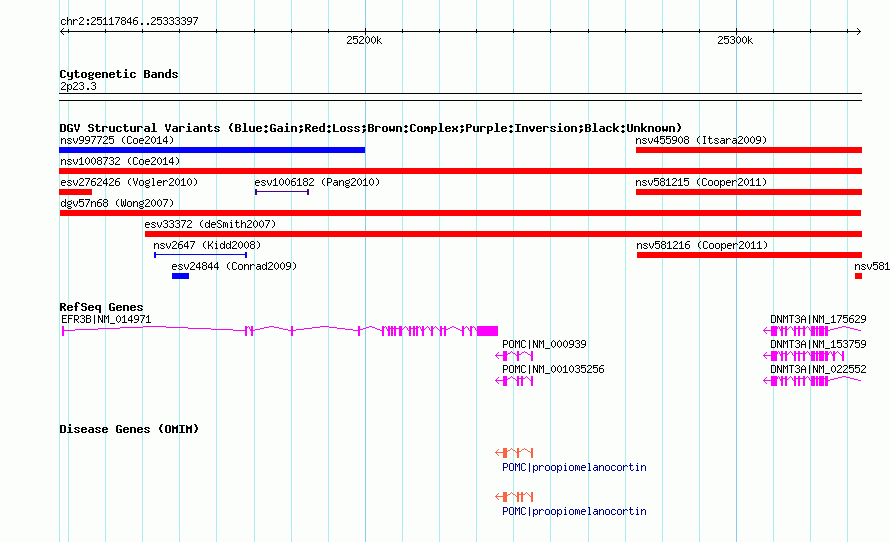Click the nsv2647 (Kidd2008) variant label
The image size is (890, 542).
(207, 245)
